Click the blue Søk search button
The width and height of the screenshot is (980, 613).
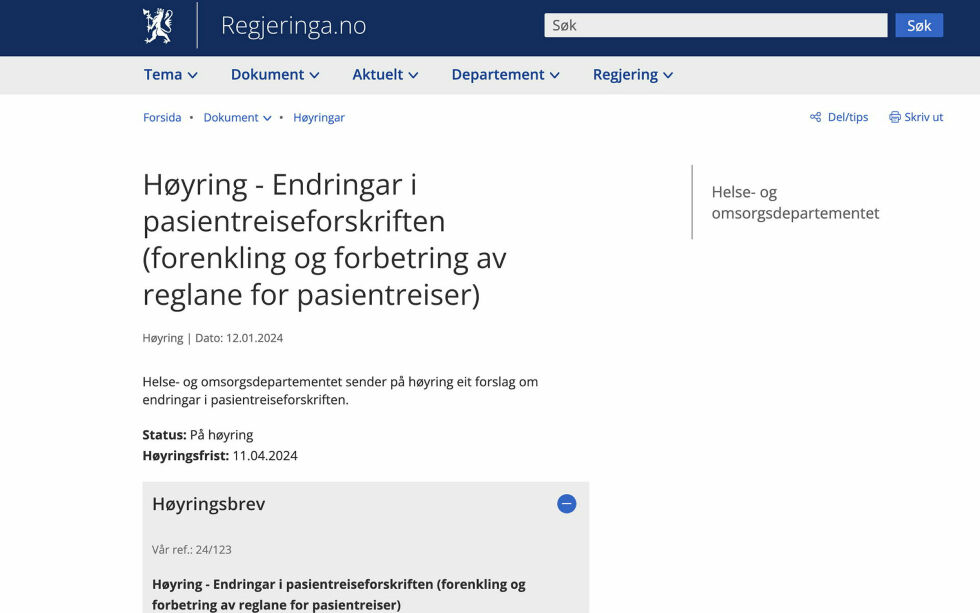click(x=919, y=26)
